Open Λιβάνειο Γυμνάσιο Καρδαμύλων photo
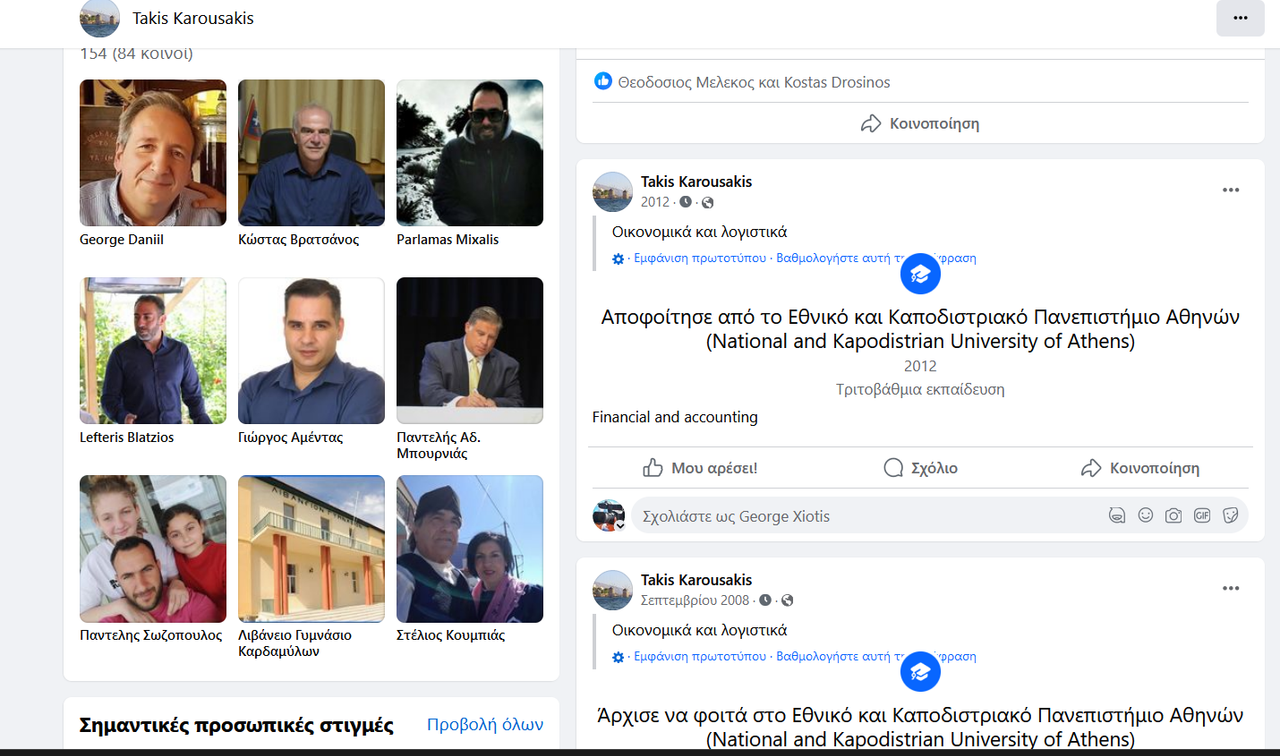Viewport: 1280px width, 756px height. (311, 549)
